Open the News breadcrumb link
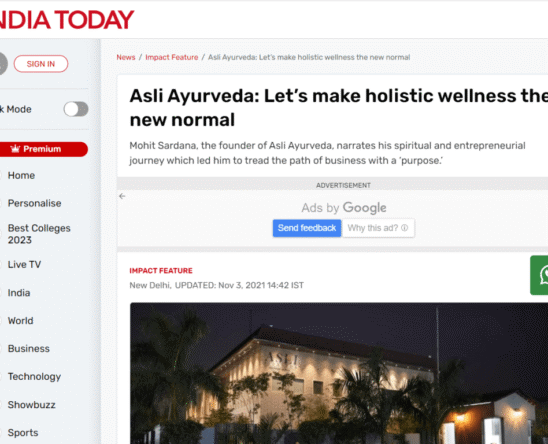Screen dimensions: 548x444 point(126,57)
